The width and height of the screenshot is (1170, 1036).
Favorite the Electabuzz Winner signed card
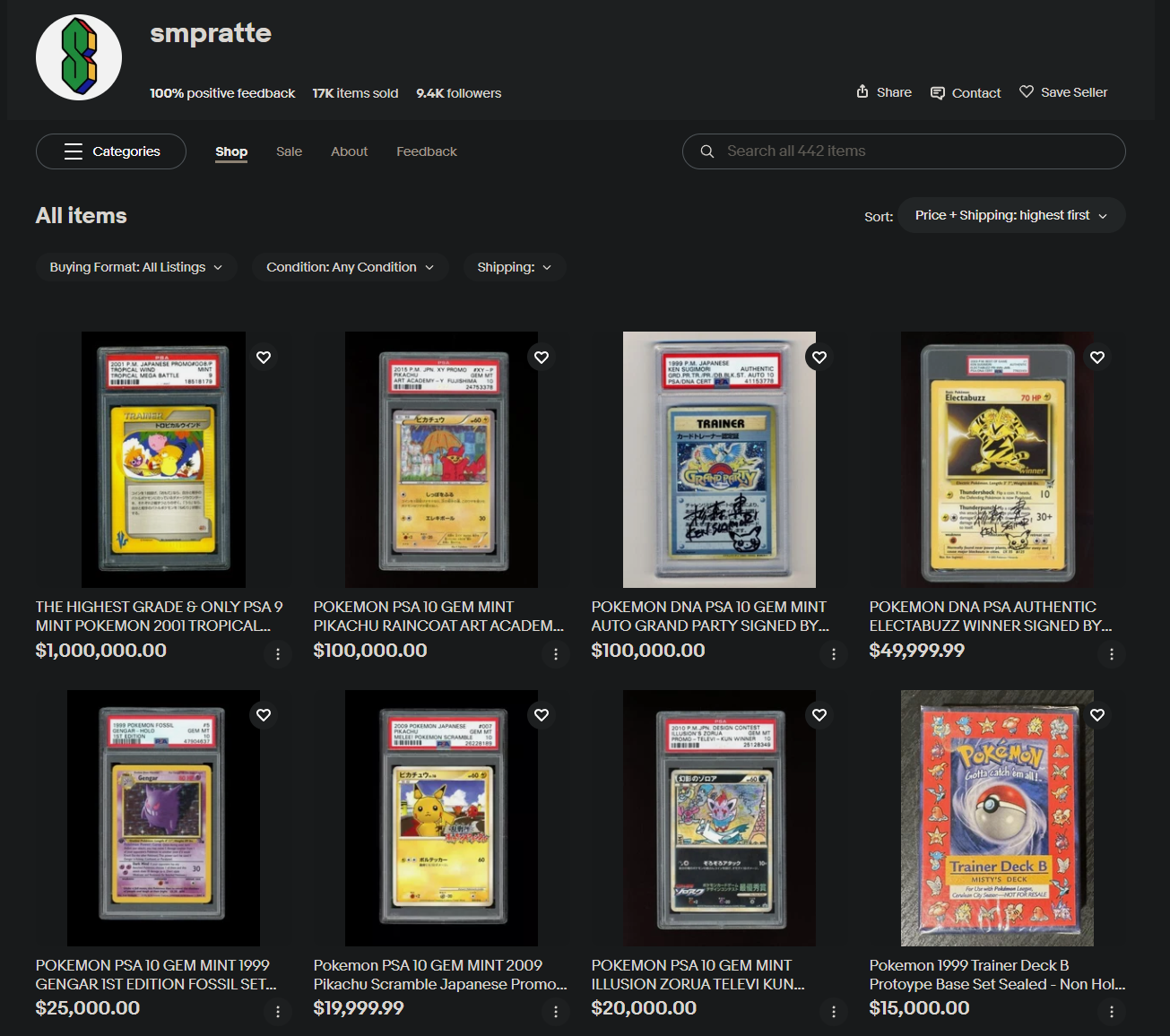coord(1097,357)
